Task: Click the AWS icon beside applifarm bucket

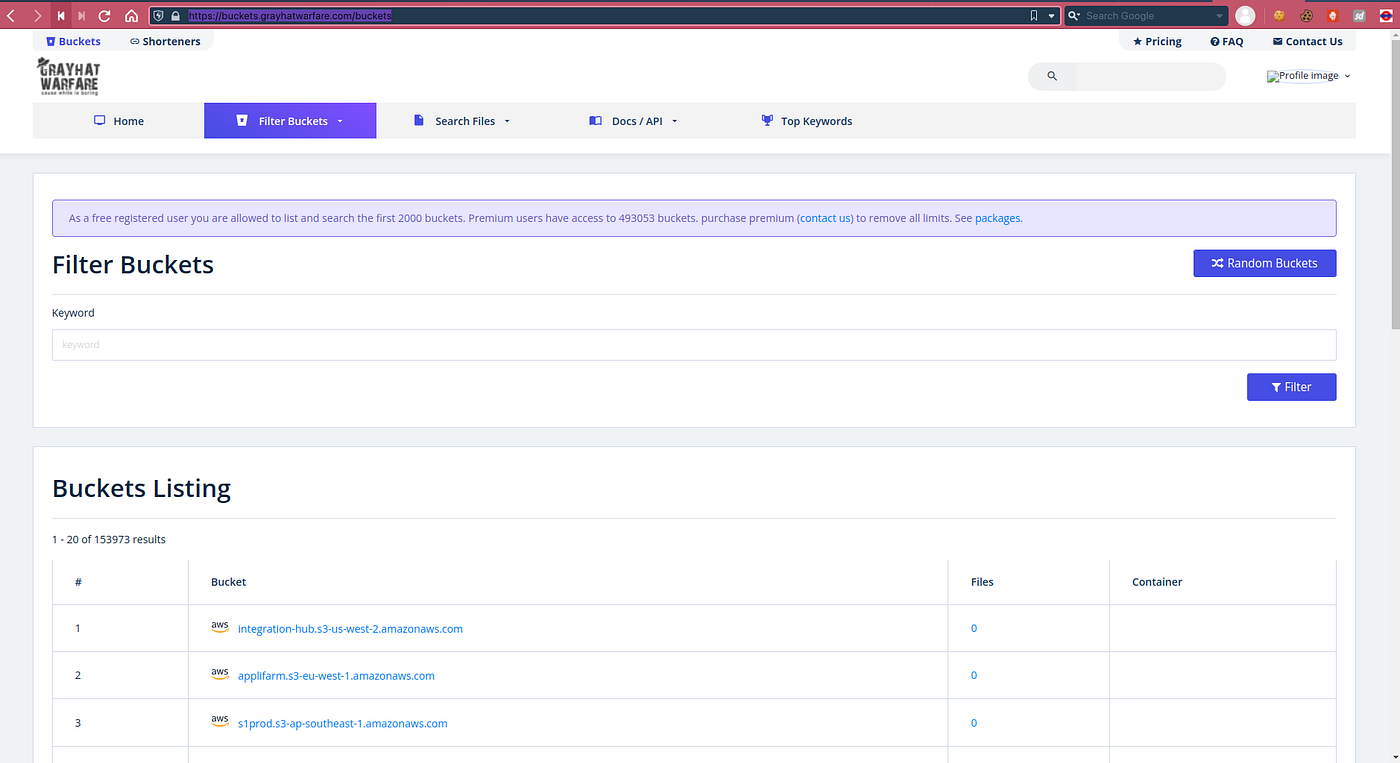Action: click(220, 674)
